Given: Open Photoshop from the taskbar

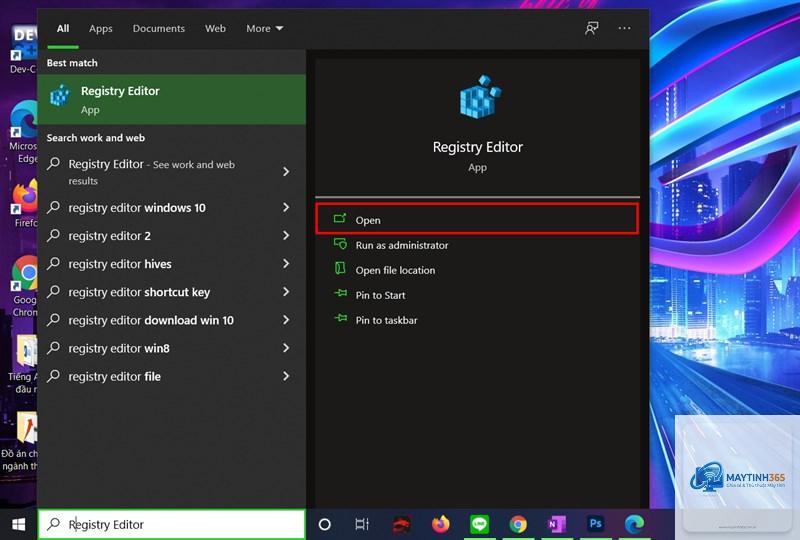Looking at the screenshot, I should 595,524.
